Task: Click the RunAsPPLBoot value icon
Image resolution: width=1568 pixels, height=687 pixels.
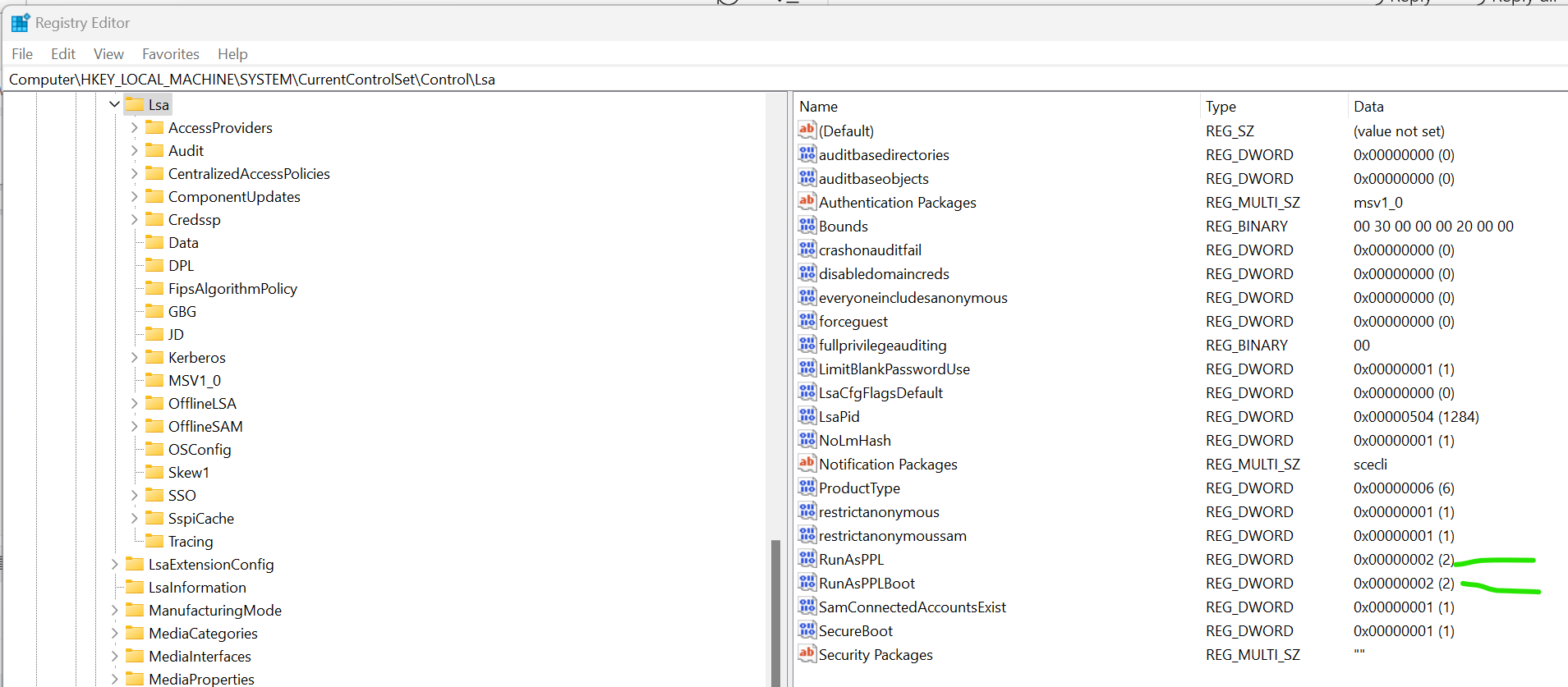Action: [807, 582]
